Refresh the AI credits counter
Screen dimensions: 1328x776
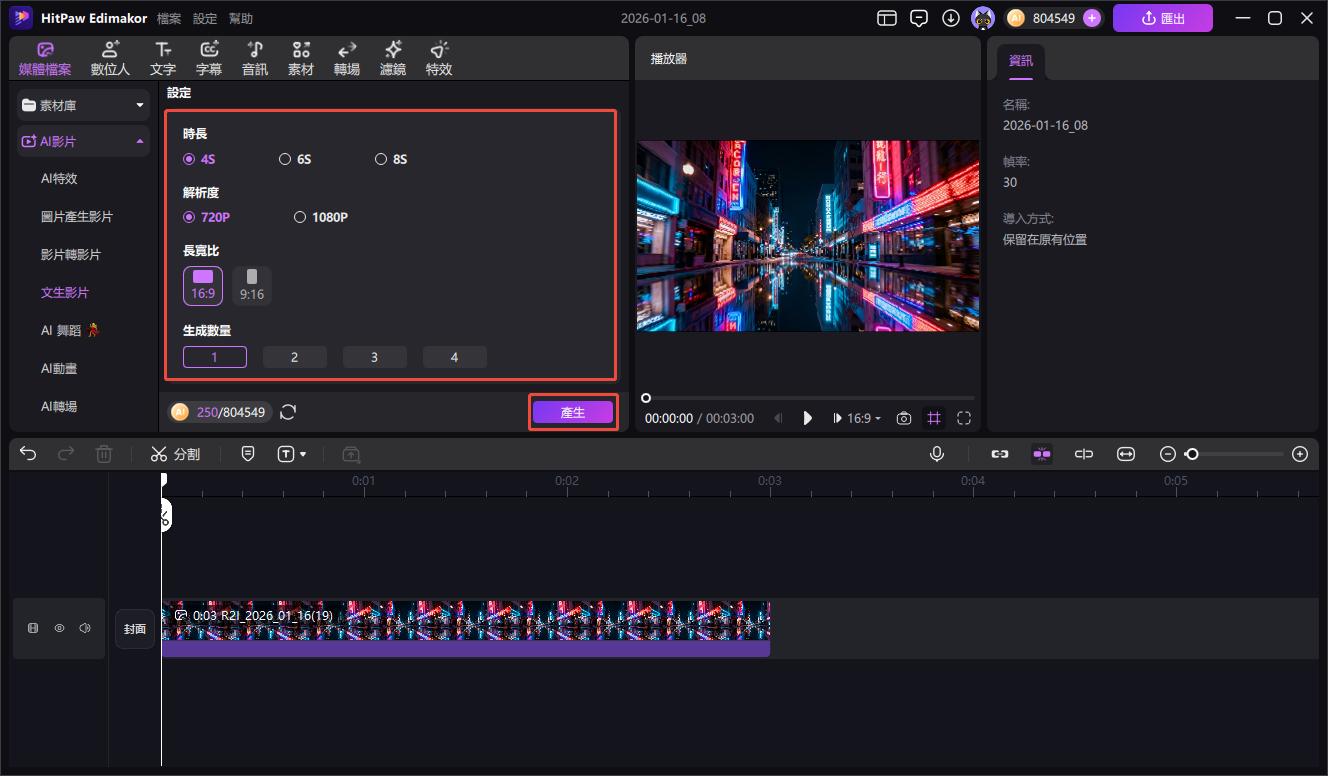[x=288, y=412]
